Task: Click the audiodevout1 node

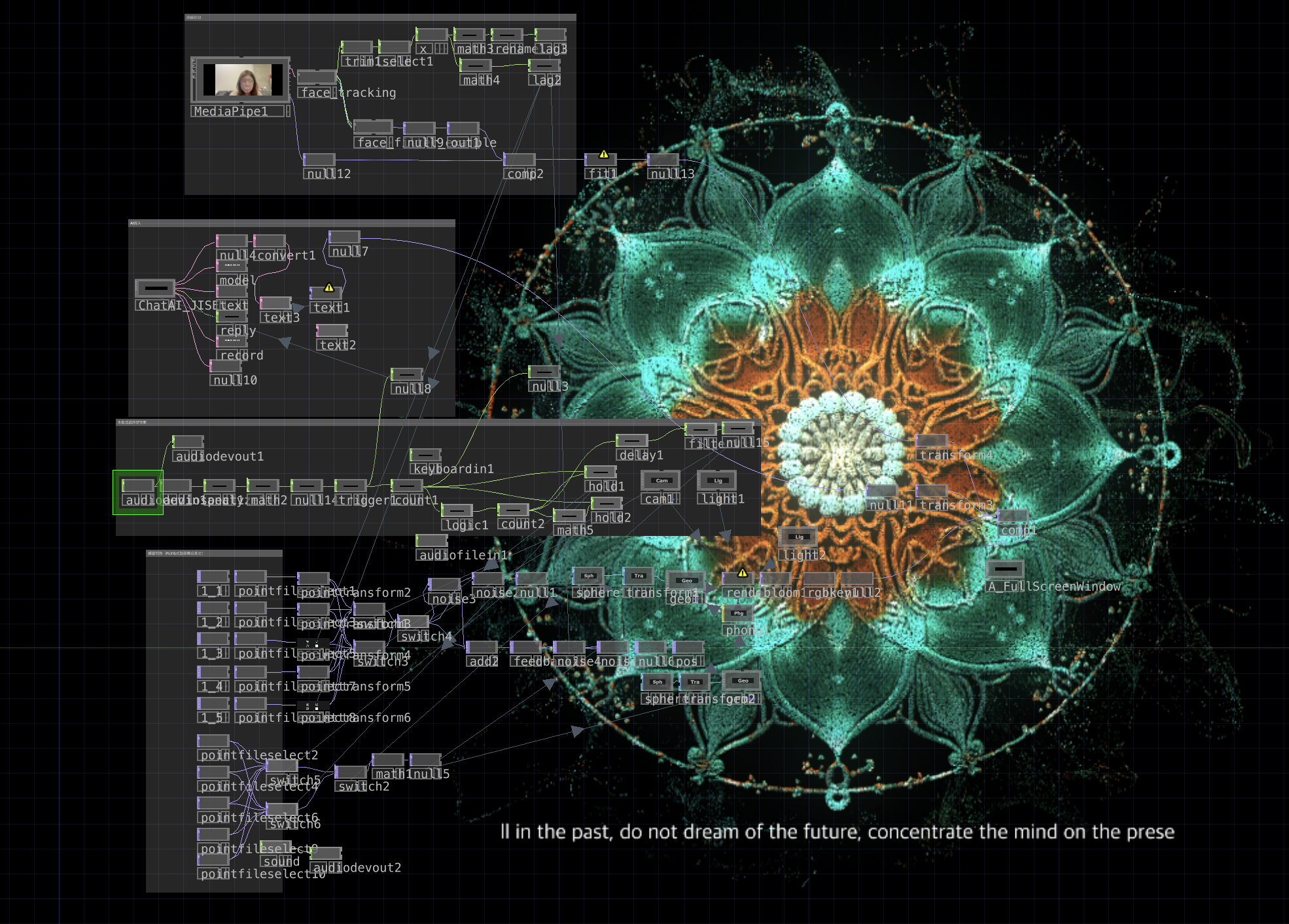Action: (x=188, y=442)
